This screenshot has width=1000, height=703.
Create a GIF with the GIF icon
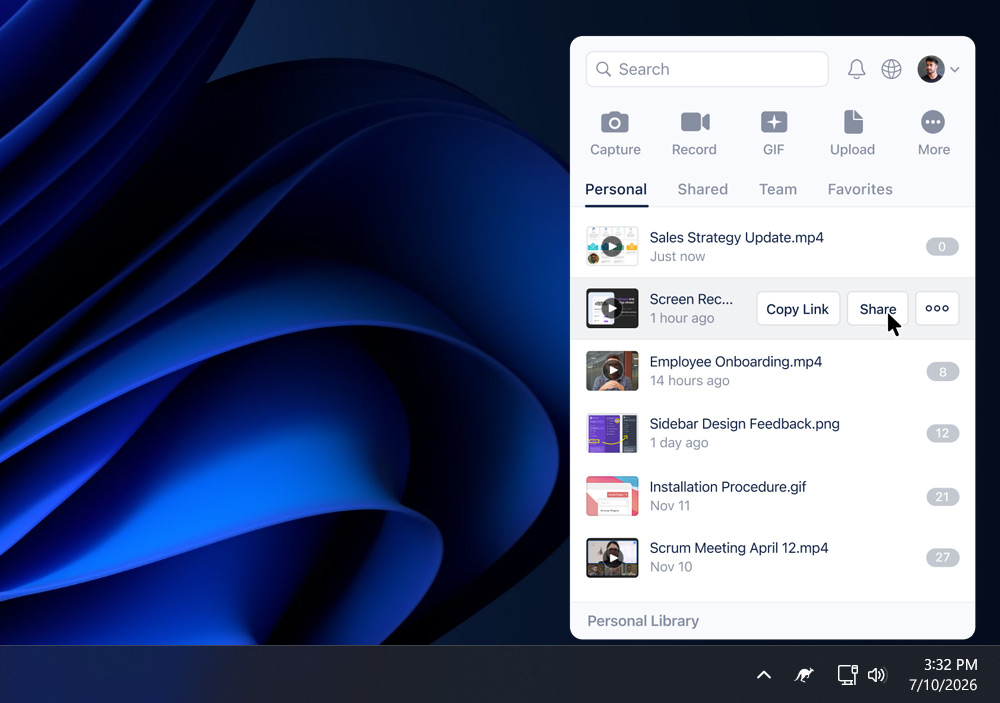[774, 122]
